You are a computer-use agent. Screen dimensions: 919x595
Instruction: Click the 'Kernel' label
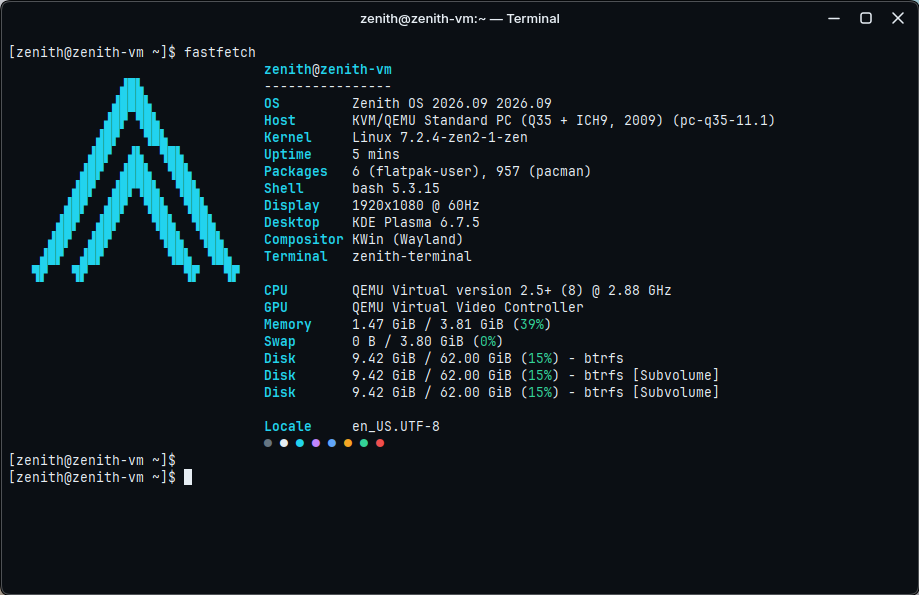288,137
